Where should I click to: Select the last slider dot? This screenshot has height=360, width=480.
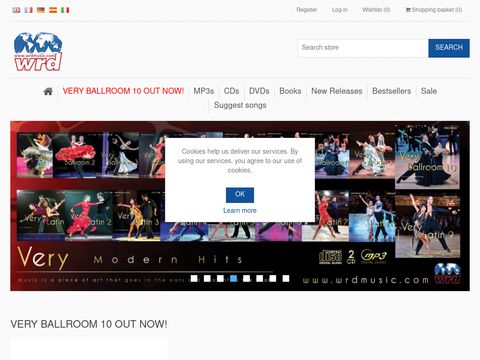(286, 278)
